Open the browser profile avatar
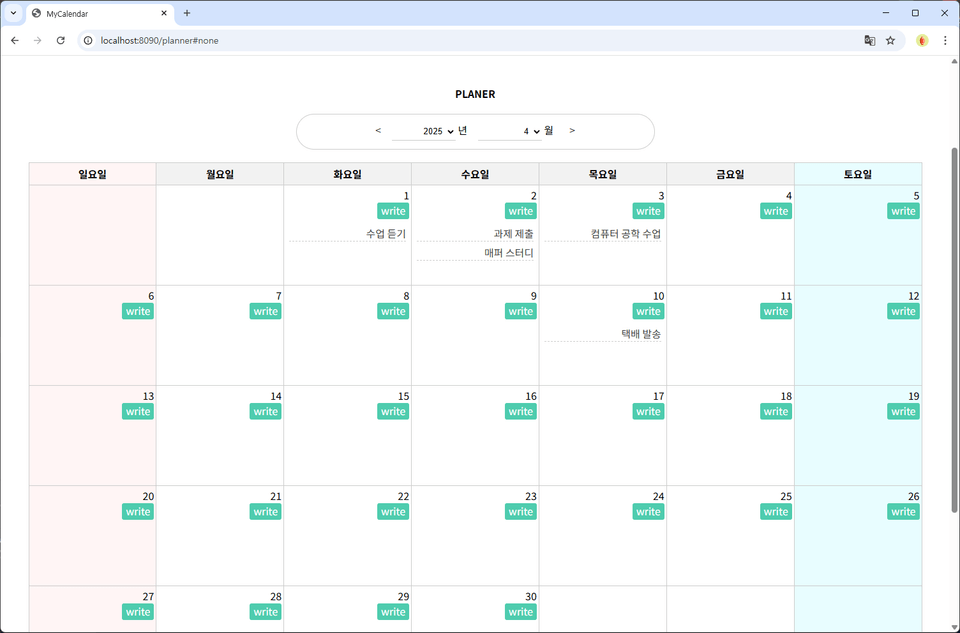Screen dimensions: 960x633 (922, 40)
